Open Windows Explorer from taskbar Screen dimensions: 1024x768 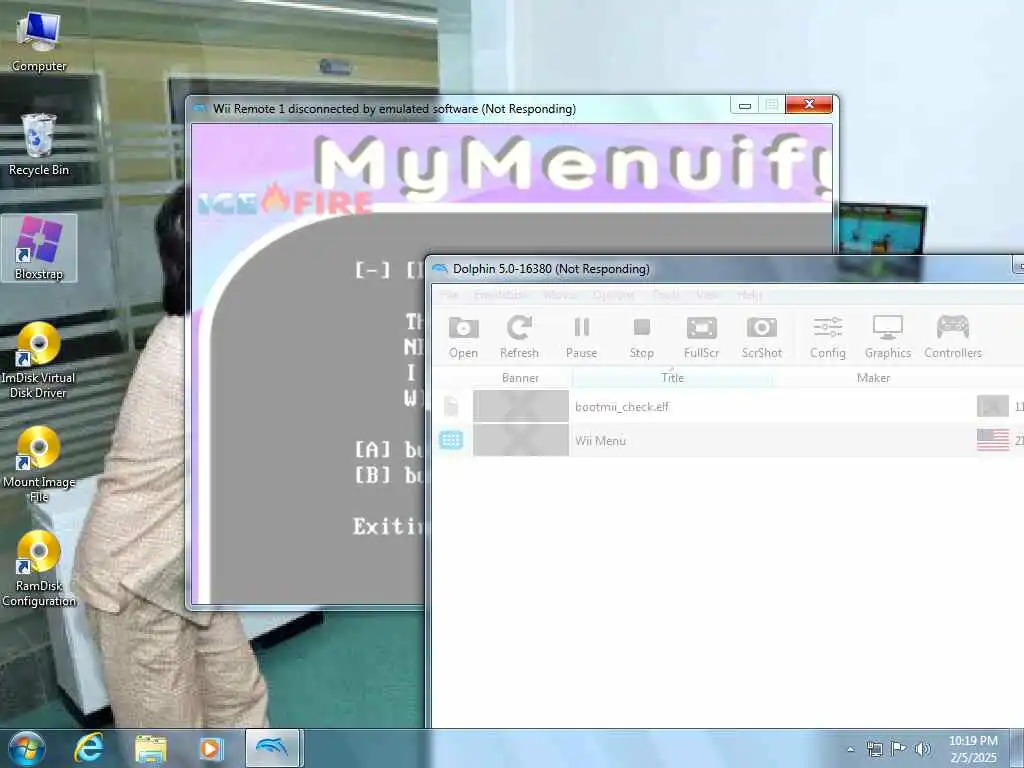[x=151, y=749]
